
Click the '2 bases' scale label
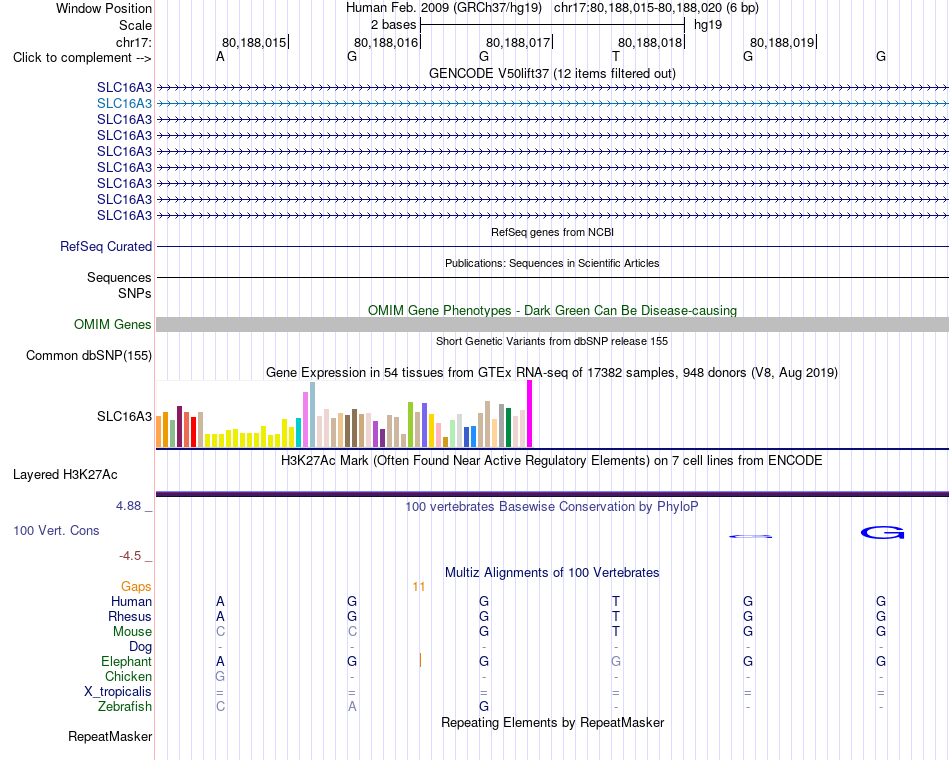click(393, 25)
